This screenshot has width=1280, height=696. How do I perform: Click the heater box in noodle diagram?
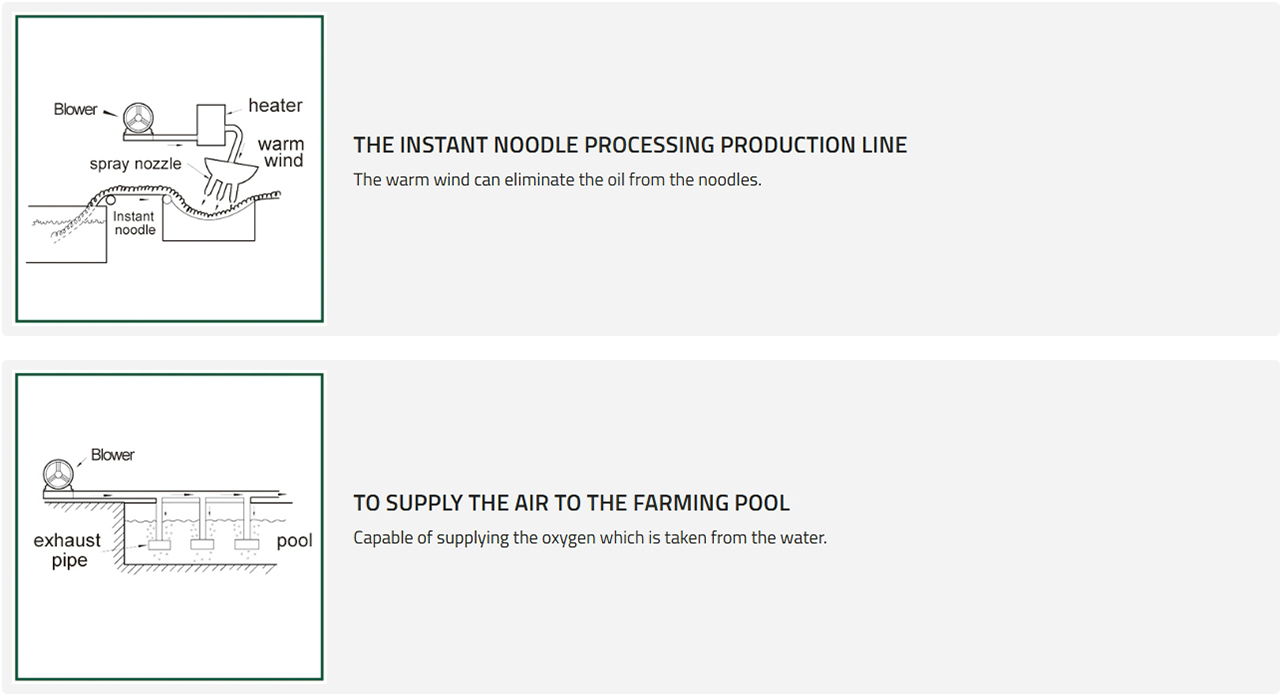[212, 124]
